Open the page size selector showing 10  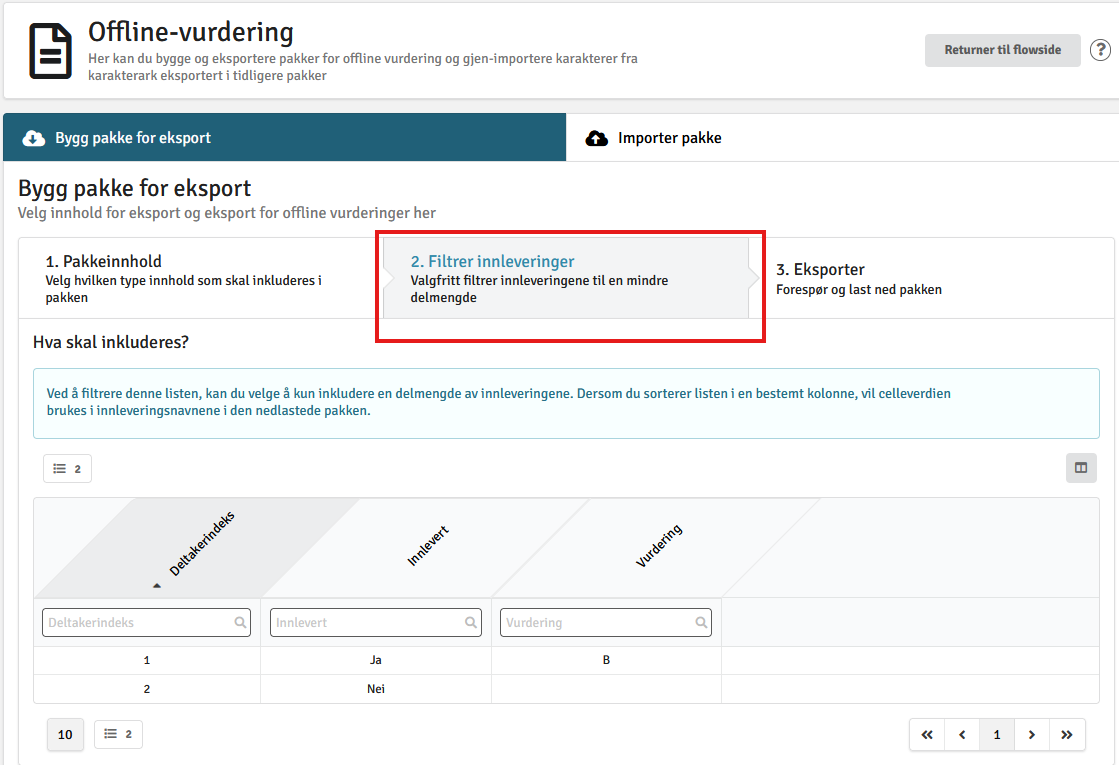(x=65, y=734)
